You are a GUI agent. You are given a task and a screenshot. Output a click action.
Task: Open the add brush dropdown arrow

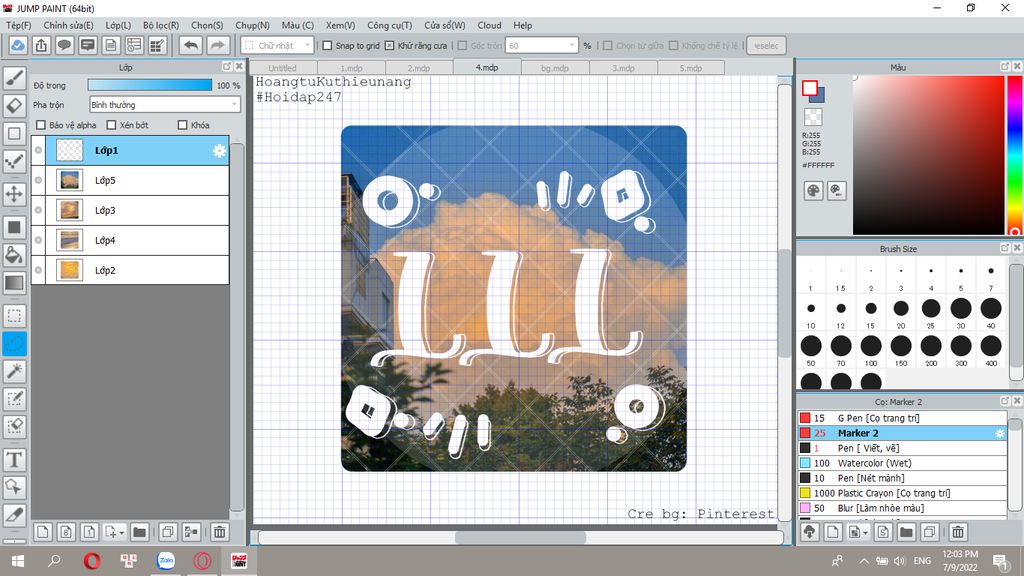[x=865, y=533]
